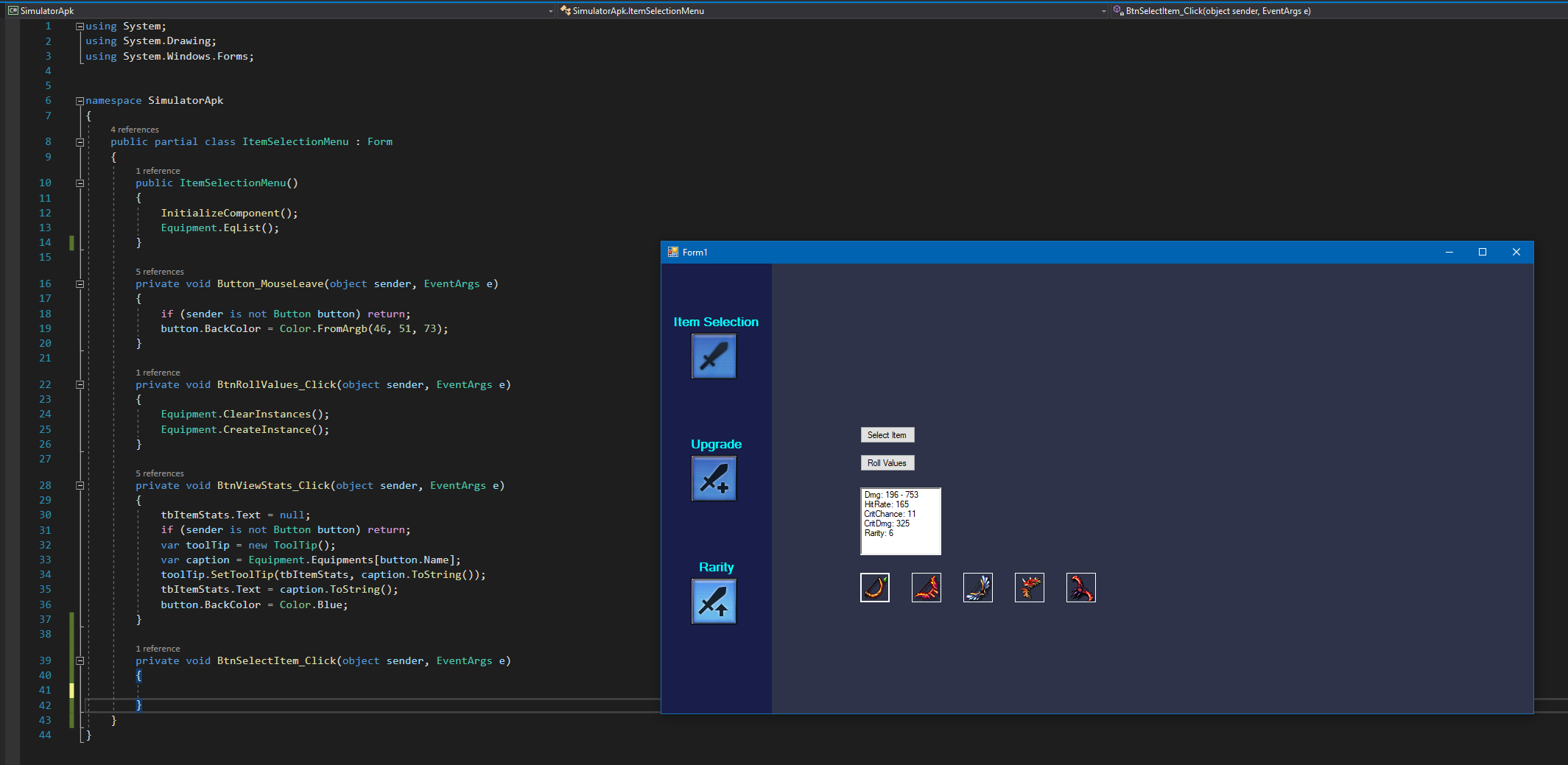
Task: Click the '4 references' CodeLens link
Action: [135, 130]
